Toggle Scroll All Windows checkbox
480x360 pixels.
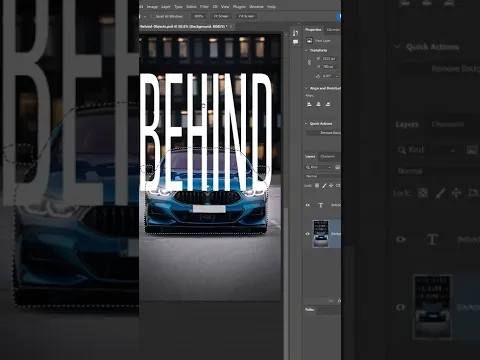pyautogui.click(x=152, y=16)
